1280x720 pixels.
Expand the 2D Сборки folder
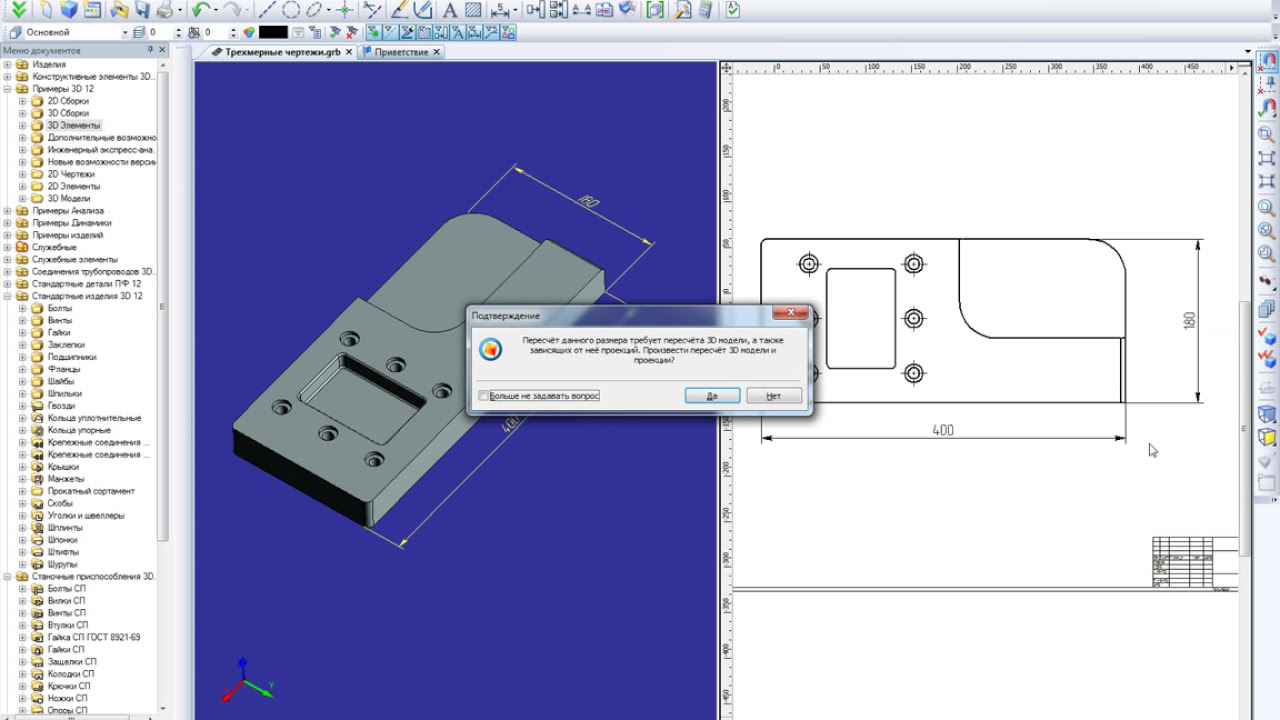tap(22, 101)
